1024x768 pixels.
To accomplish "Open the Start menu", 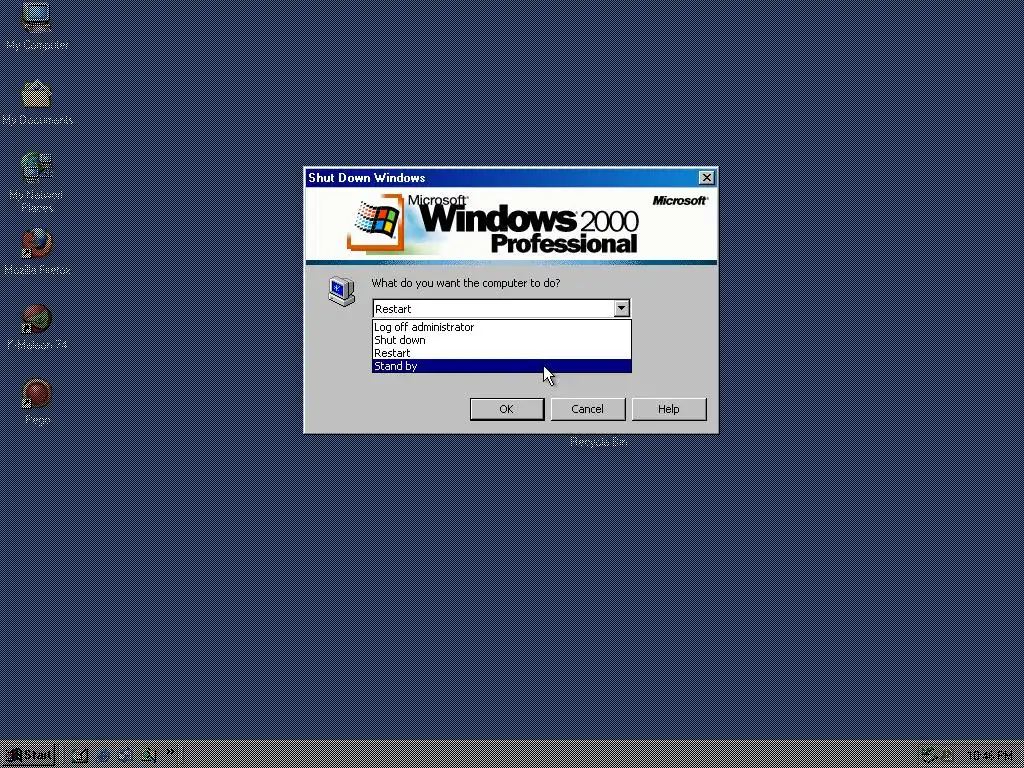I will [28, 756].
